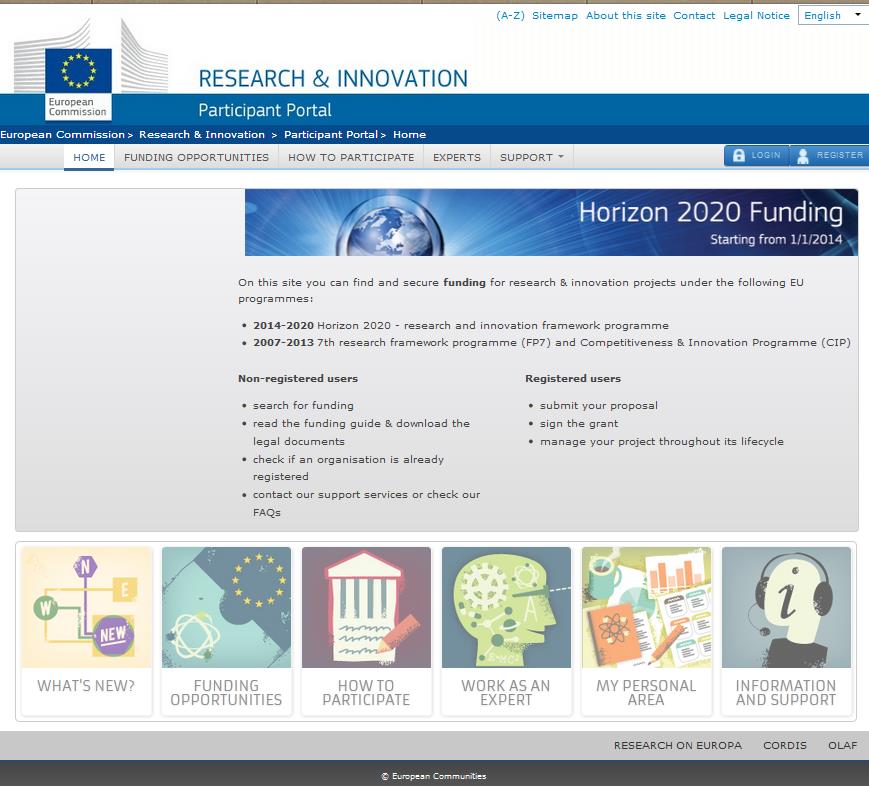Click 'contact our support services' bullet text
This screenshot has height=786, width=869.
[366, 503]
